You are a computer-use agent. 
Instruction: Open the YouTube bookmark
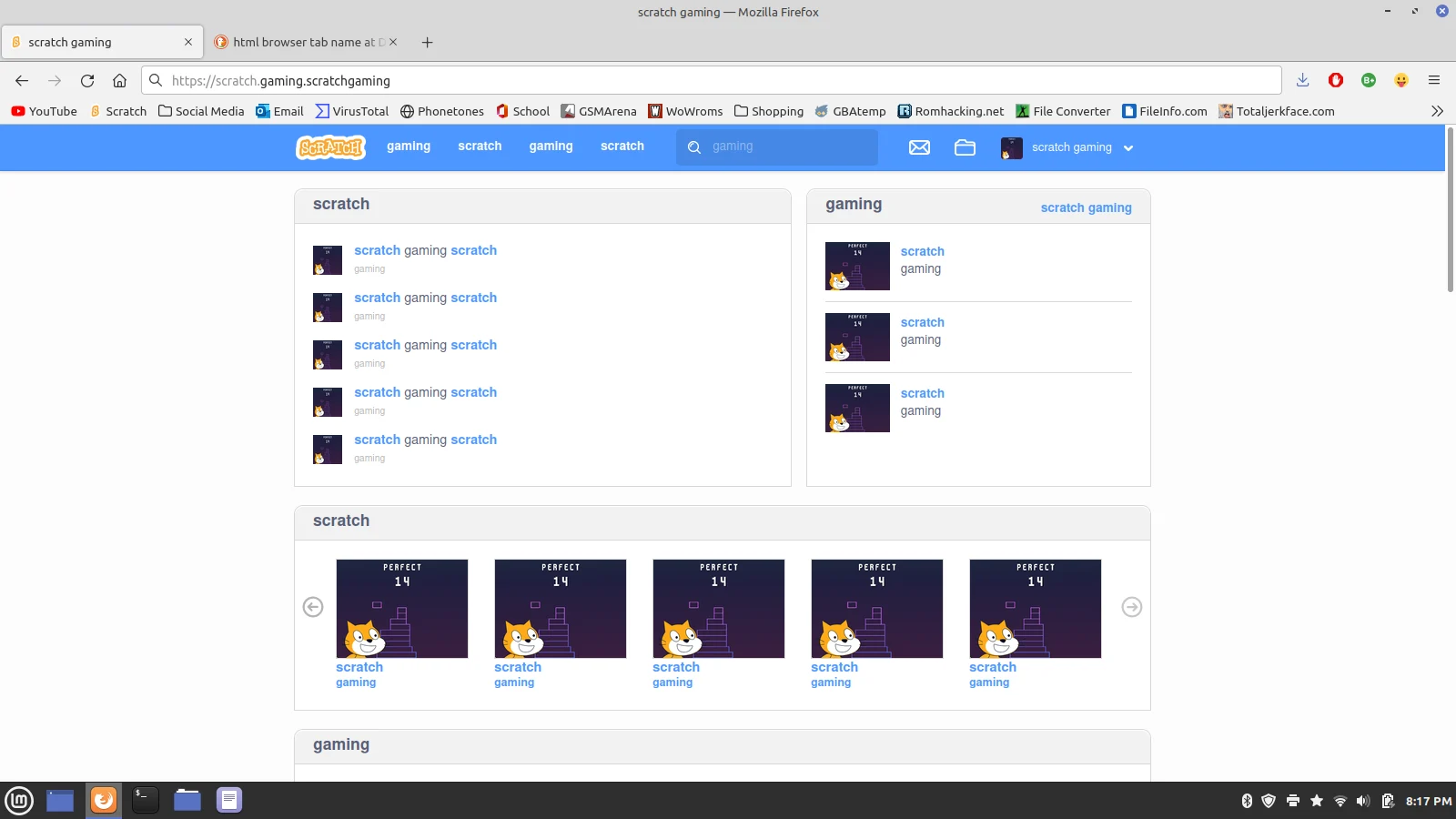44,111
